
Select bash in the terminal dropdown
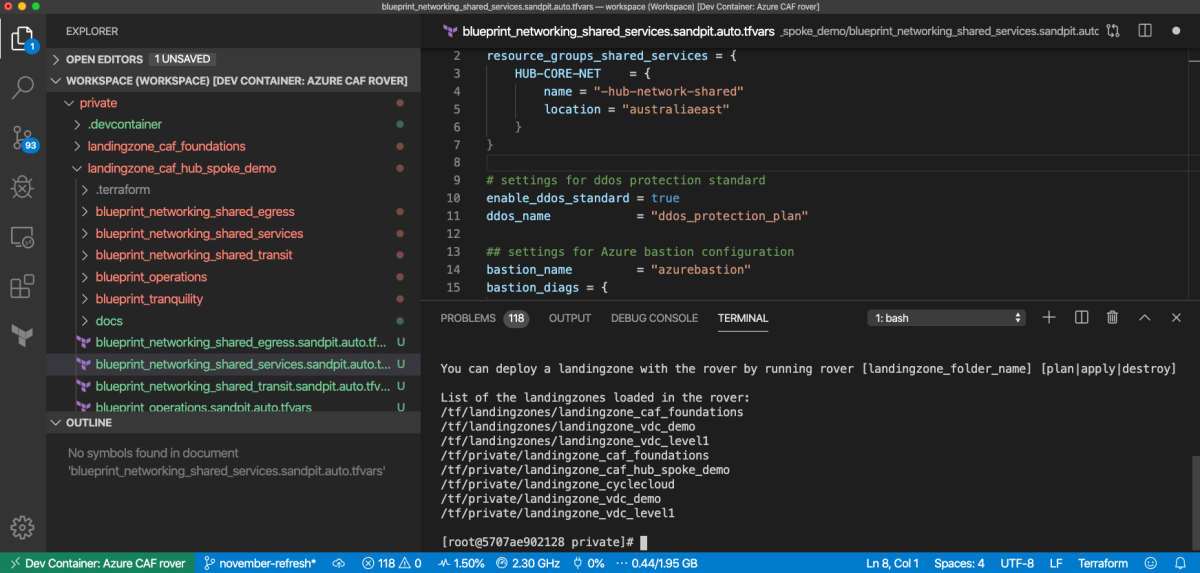click(x=947, y=318)
